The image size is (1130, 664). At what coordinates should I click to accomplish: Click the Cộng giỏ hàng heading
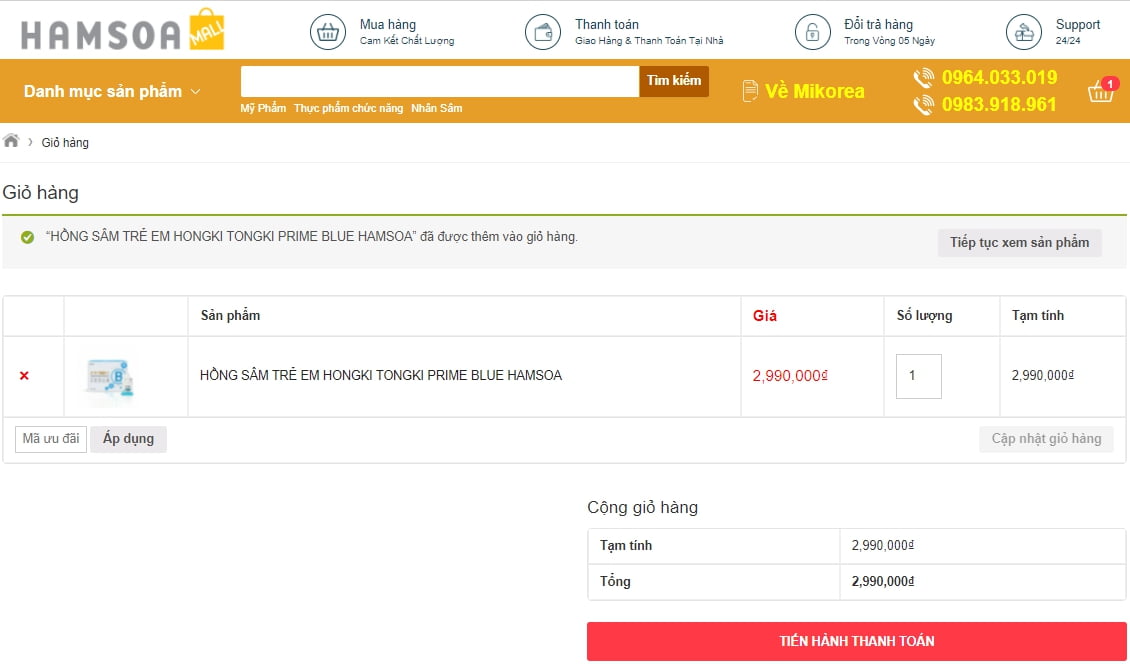click(643, 508)
